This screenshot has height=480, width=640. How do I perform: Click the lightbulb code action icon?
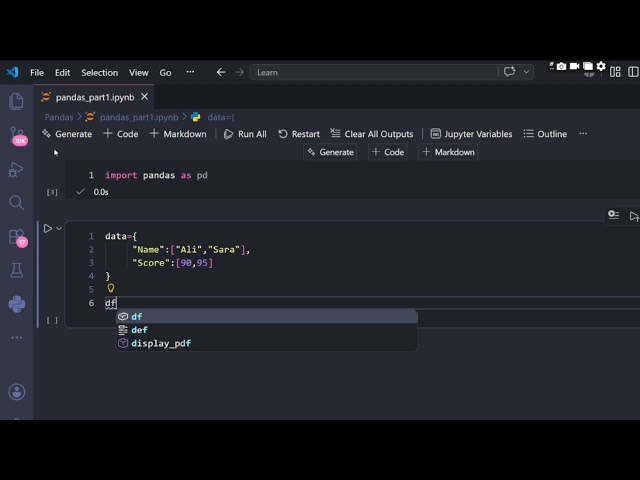click(x=111, y=289)
